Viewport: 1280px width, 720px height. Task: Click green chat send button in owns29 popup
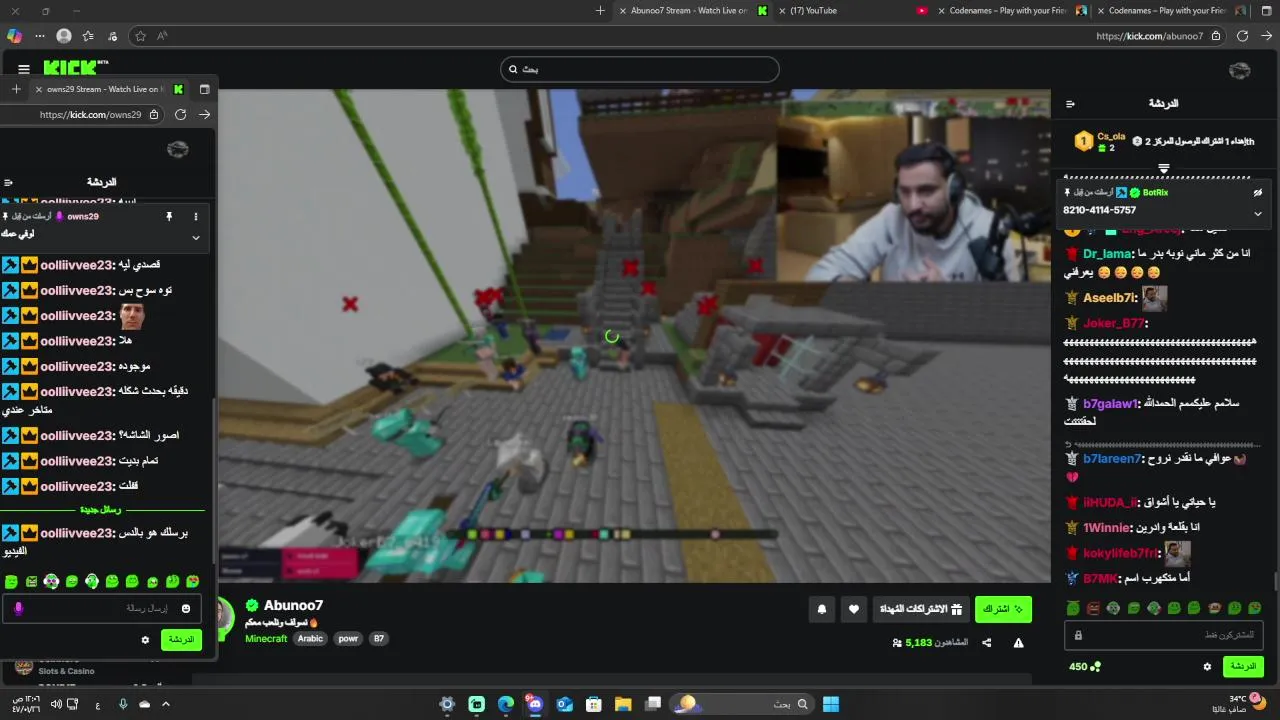point(181,640)
